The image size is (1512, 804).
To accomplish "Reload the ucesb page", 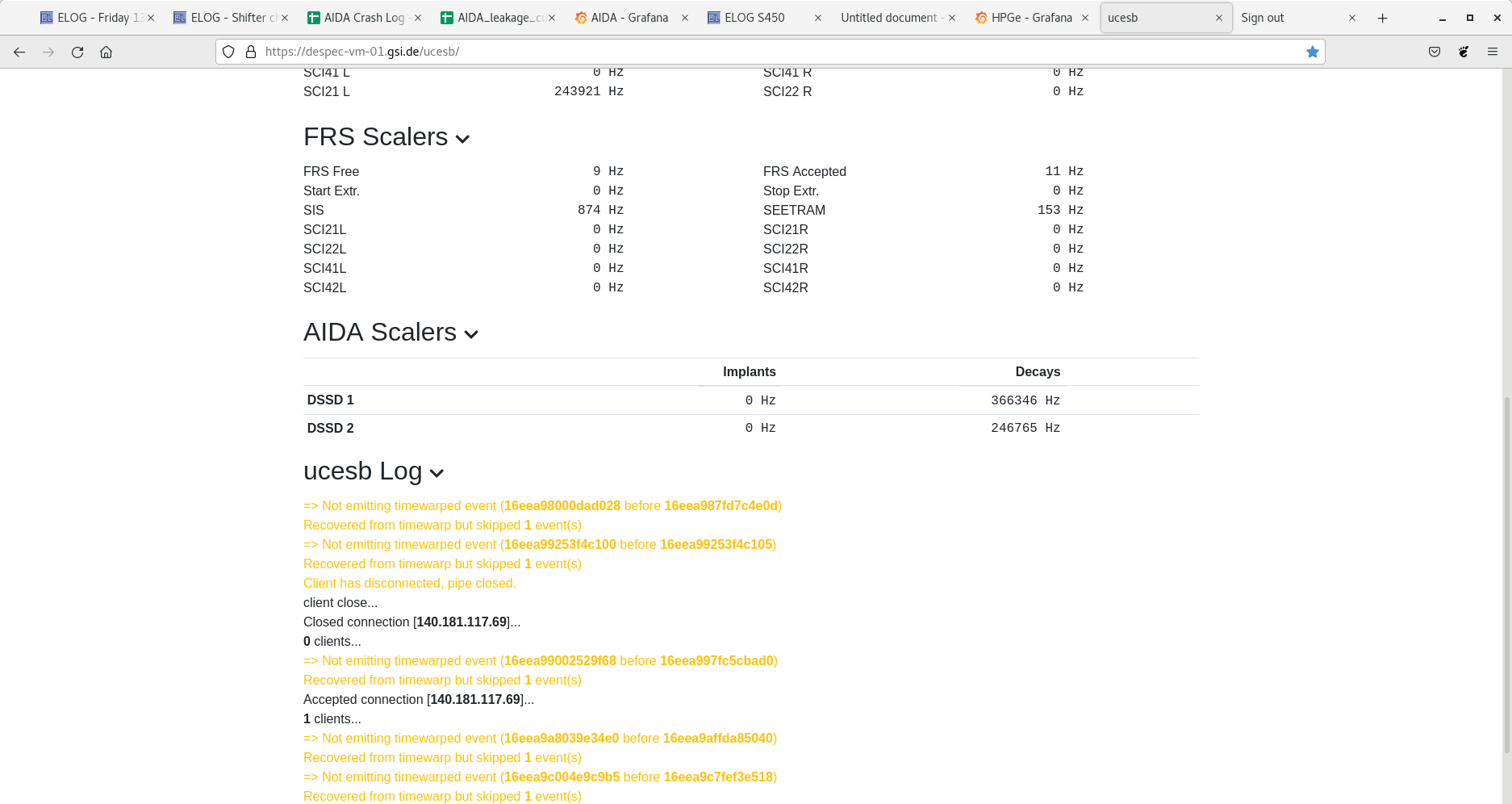I will [77, 52].
